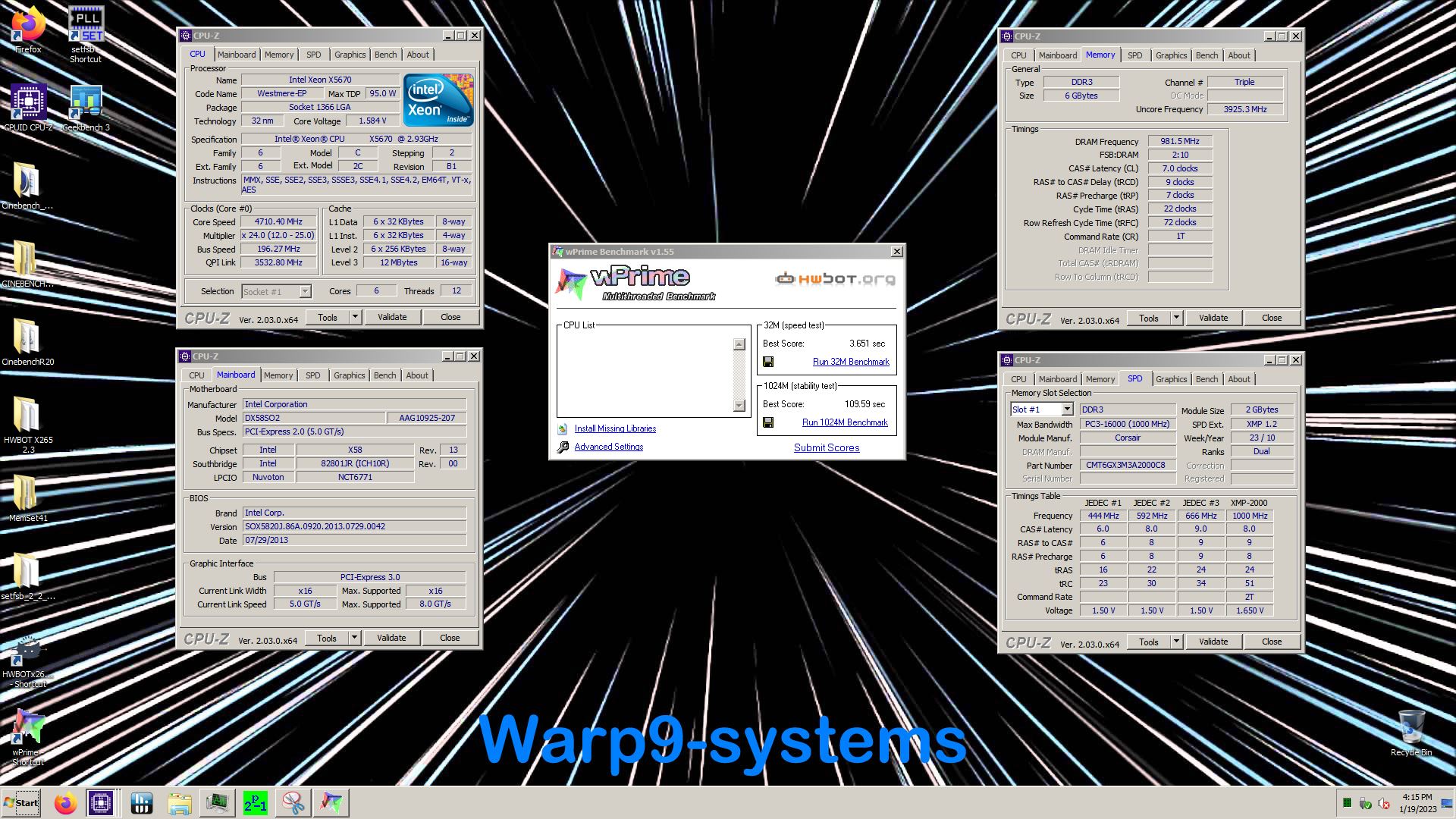Open the Slot #1 memory slot dropdown
The image size is (1456, 819).
point(1067,409)
